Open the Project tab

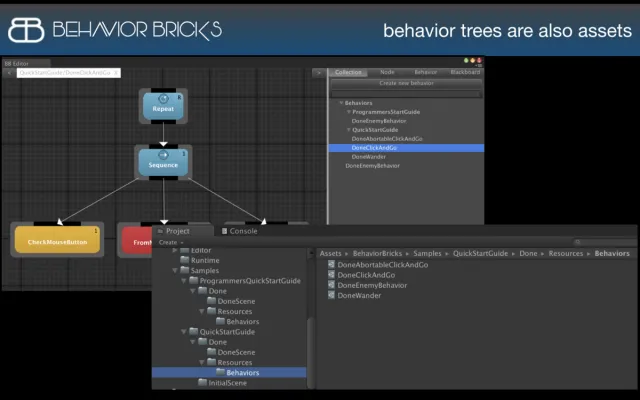coord(183,231)
